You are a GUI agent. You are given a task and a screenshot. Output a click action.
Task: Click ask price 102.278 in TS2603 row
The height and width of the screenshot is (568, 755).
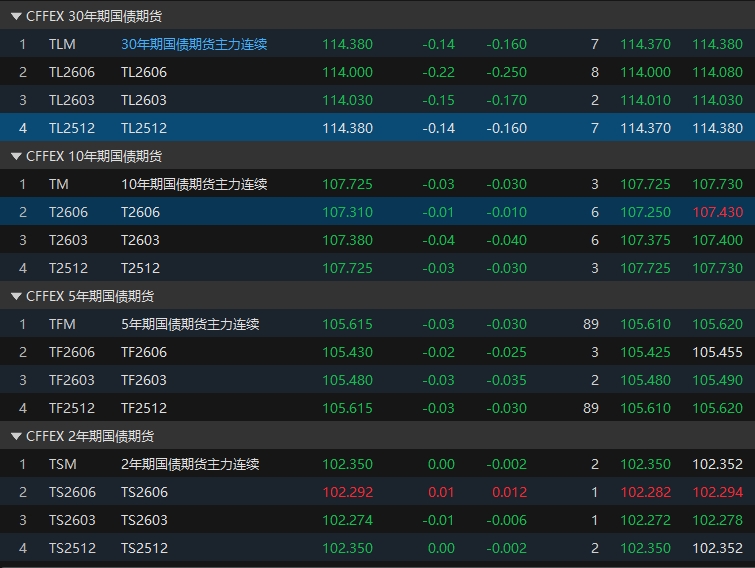(x=717, y=520)
